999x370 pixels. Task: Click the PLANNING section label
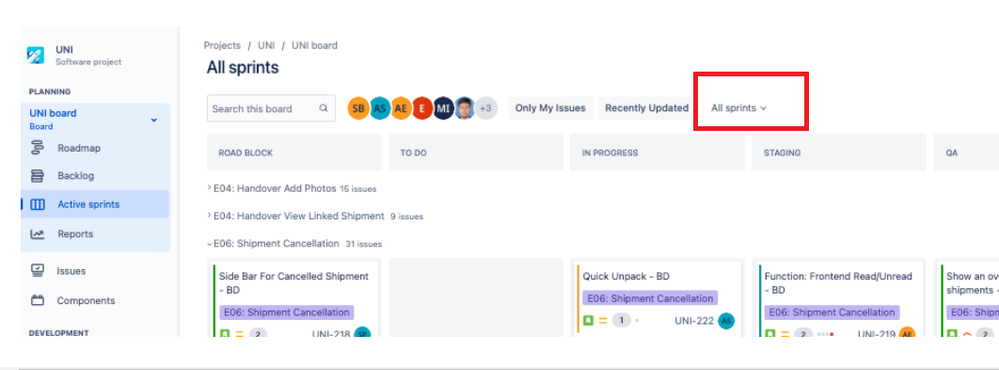[50, 92]
